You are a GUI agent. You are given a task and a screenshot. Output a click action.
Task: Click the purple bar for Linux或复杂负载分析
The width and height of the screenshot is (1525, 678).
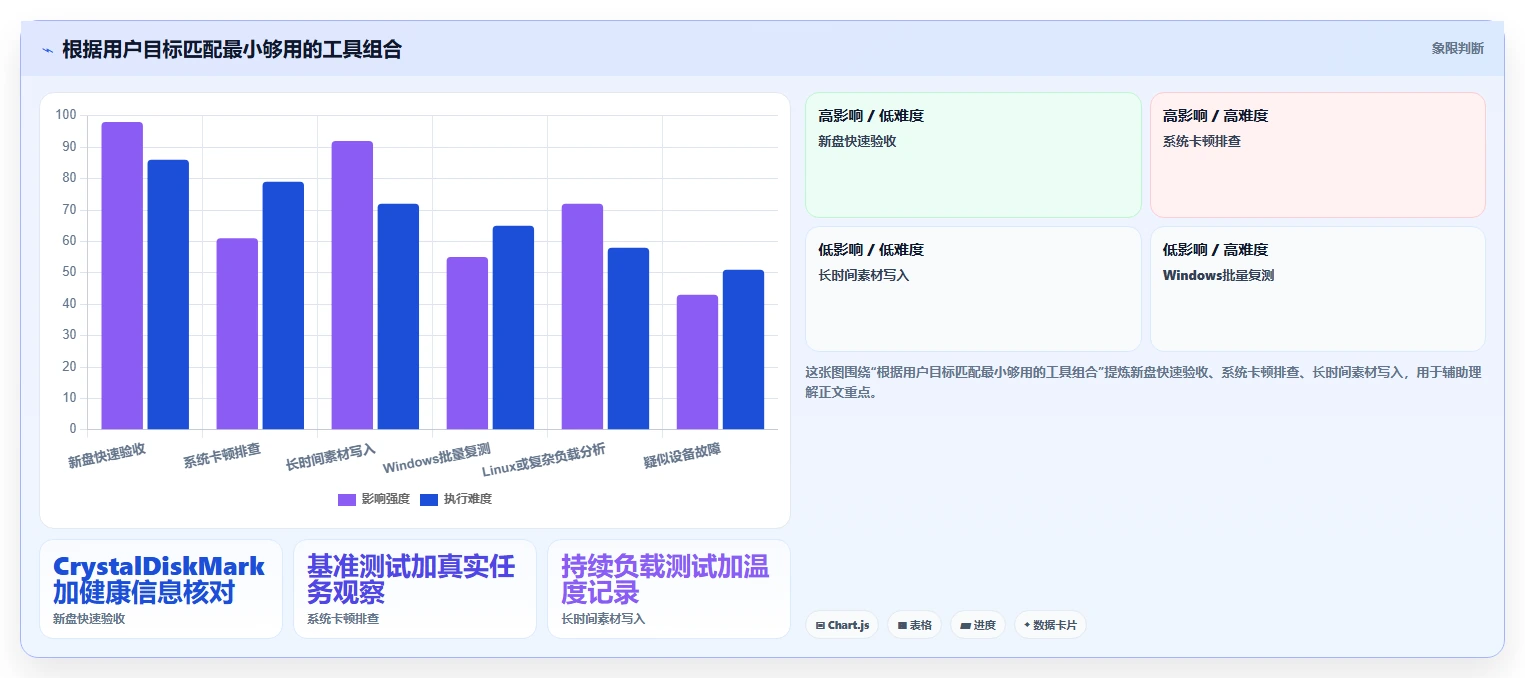click(x=582, y=317)
